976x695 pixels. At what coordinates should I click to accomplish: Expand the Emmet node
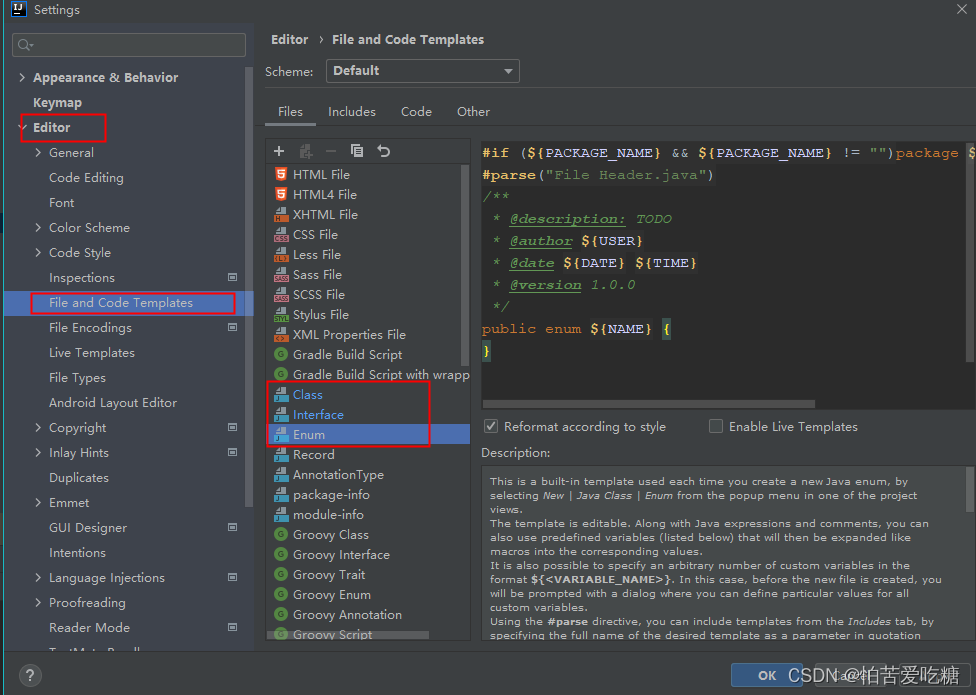coord(38,503)
